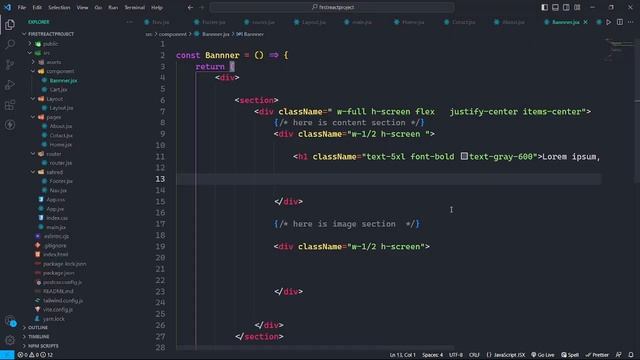Viewport: 640px width, 360px height.
Task: Open Cart.jsx in explorer
Action: (58, 89)
